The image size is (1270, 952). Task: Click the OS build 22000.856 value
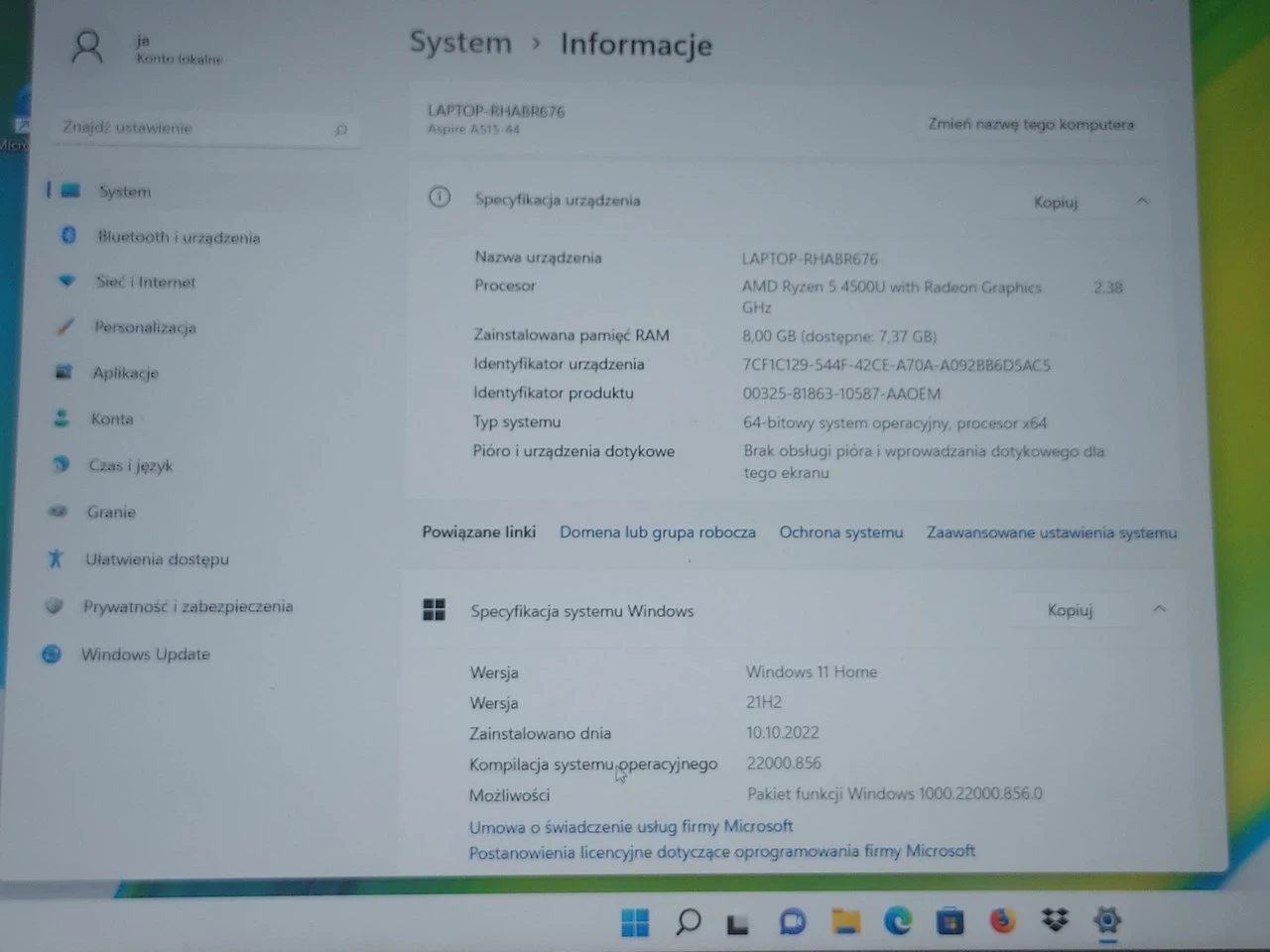[x=784, y=763]
